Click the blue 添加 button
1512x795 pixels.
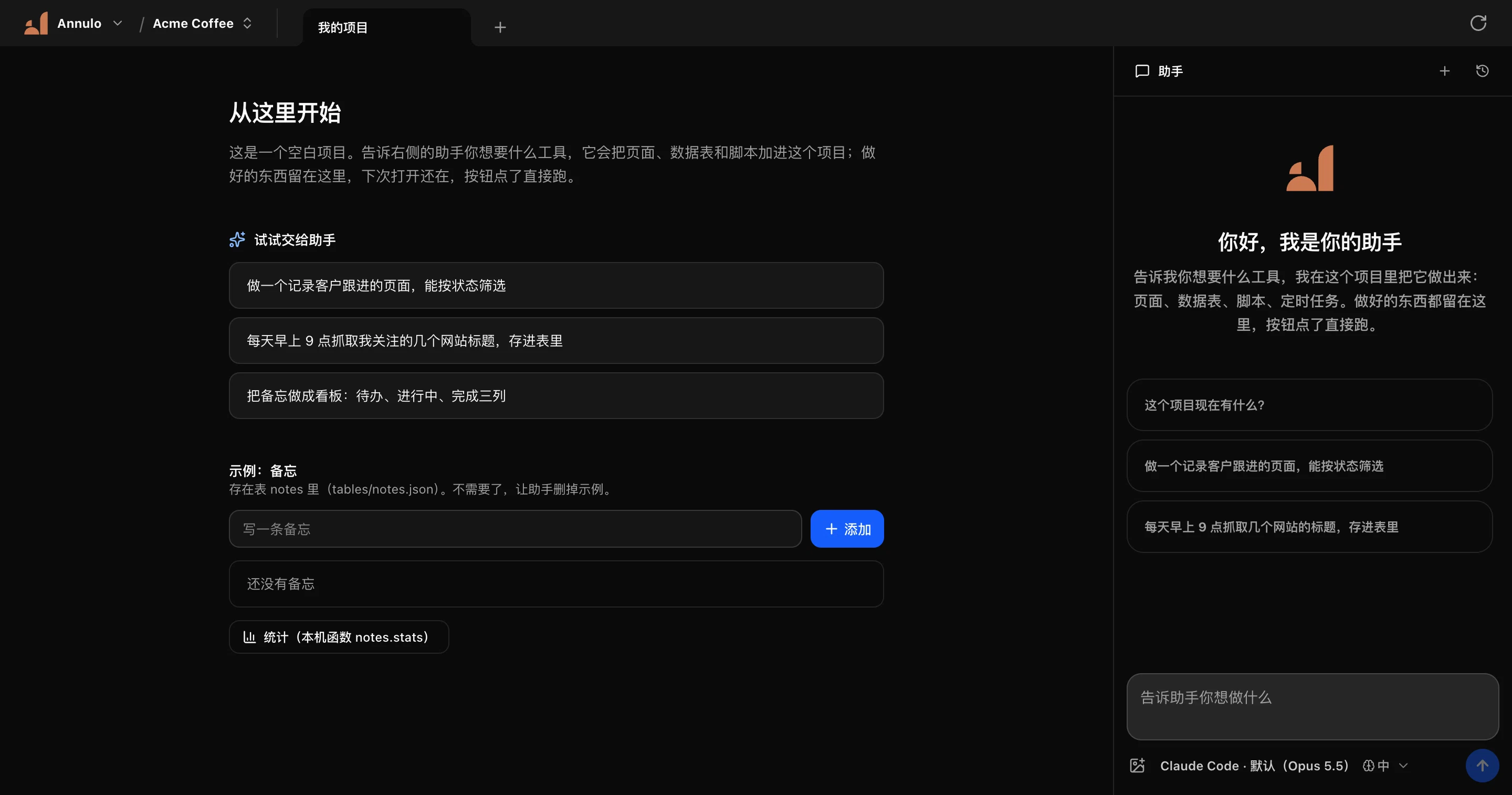tap(847, 529)
